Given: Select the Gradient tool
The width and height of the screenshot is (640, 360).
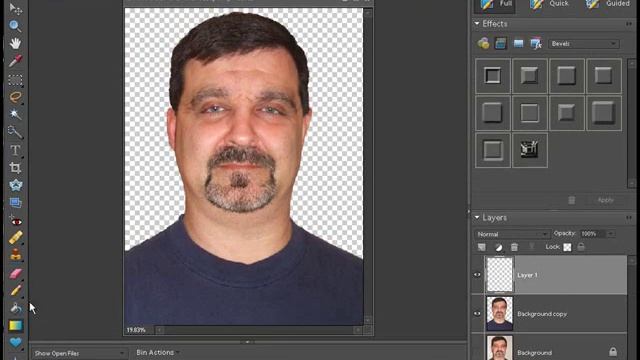Looking at the screenshot, I should click(16, 325).
